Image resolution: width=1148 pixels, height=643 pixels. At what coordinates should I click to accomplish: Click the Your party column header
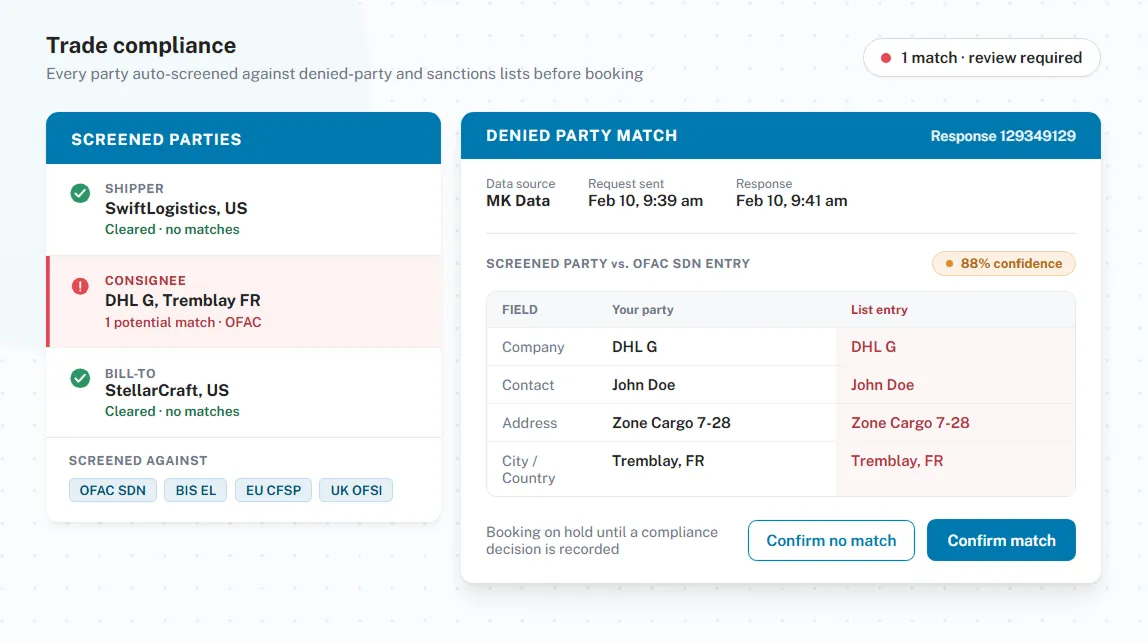(x=643, y=310)
